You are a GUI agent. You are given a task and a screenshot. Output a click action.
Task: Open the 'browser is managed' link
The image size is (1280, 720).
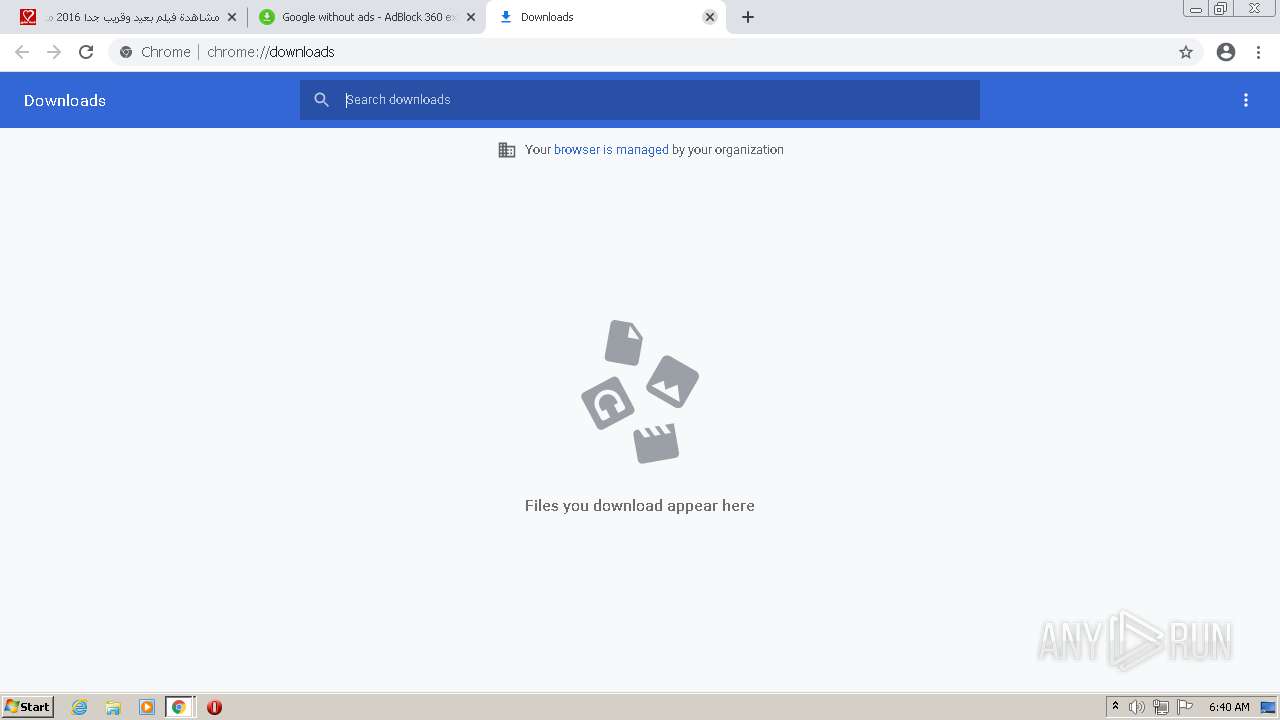[611, 150]
